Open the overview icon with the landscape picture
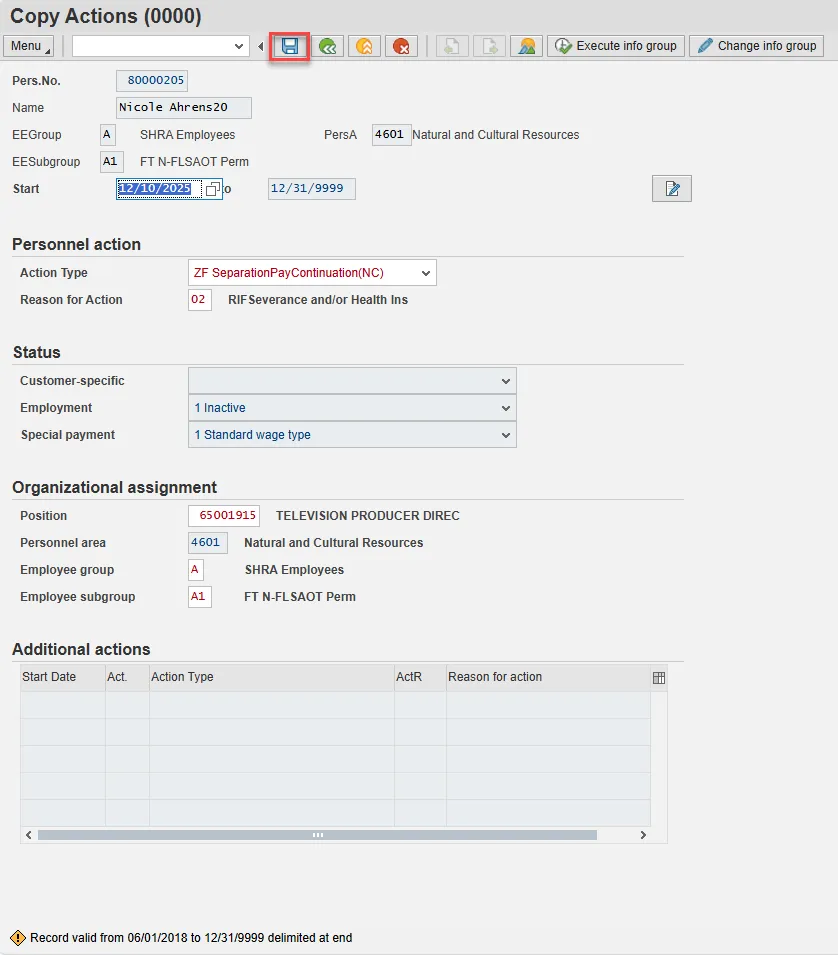Image resolution: width=838 pixels, height=955 pixels. 527,46
